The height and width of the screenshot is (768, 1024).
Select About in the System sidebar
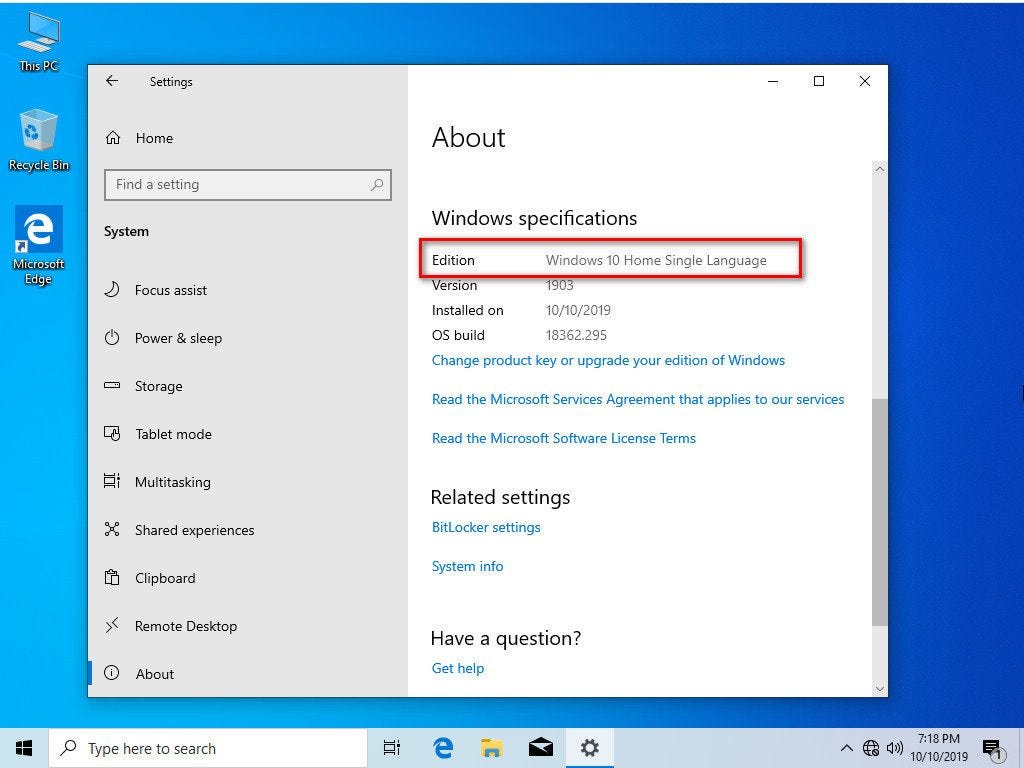tap(155, 674)
